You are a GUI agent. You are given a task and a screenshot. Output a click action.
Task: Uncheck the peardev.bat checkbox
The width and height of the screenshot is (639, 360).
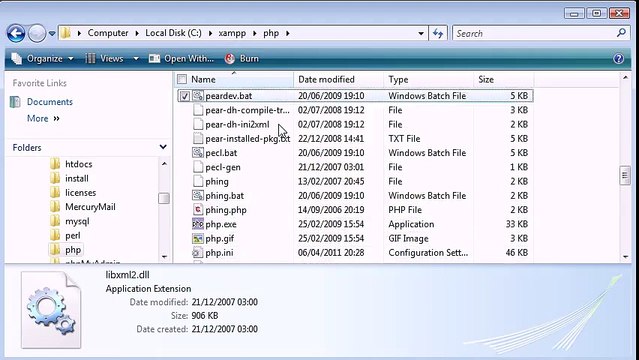(185, 96)
